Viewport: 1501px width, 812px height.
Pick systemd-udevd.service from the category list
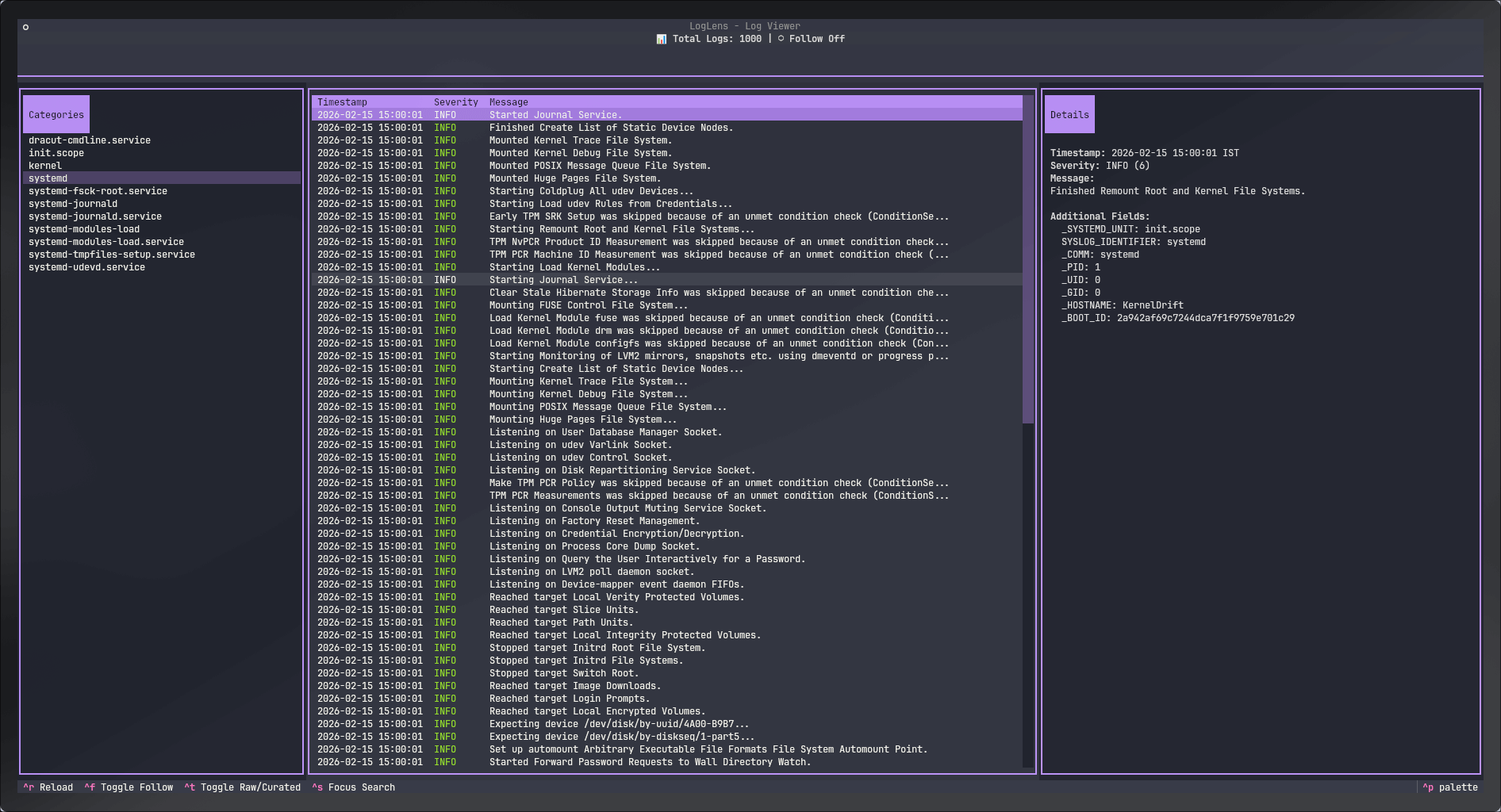(x=87, y=267)
